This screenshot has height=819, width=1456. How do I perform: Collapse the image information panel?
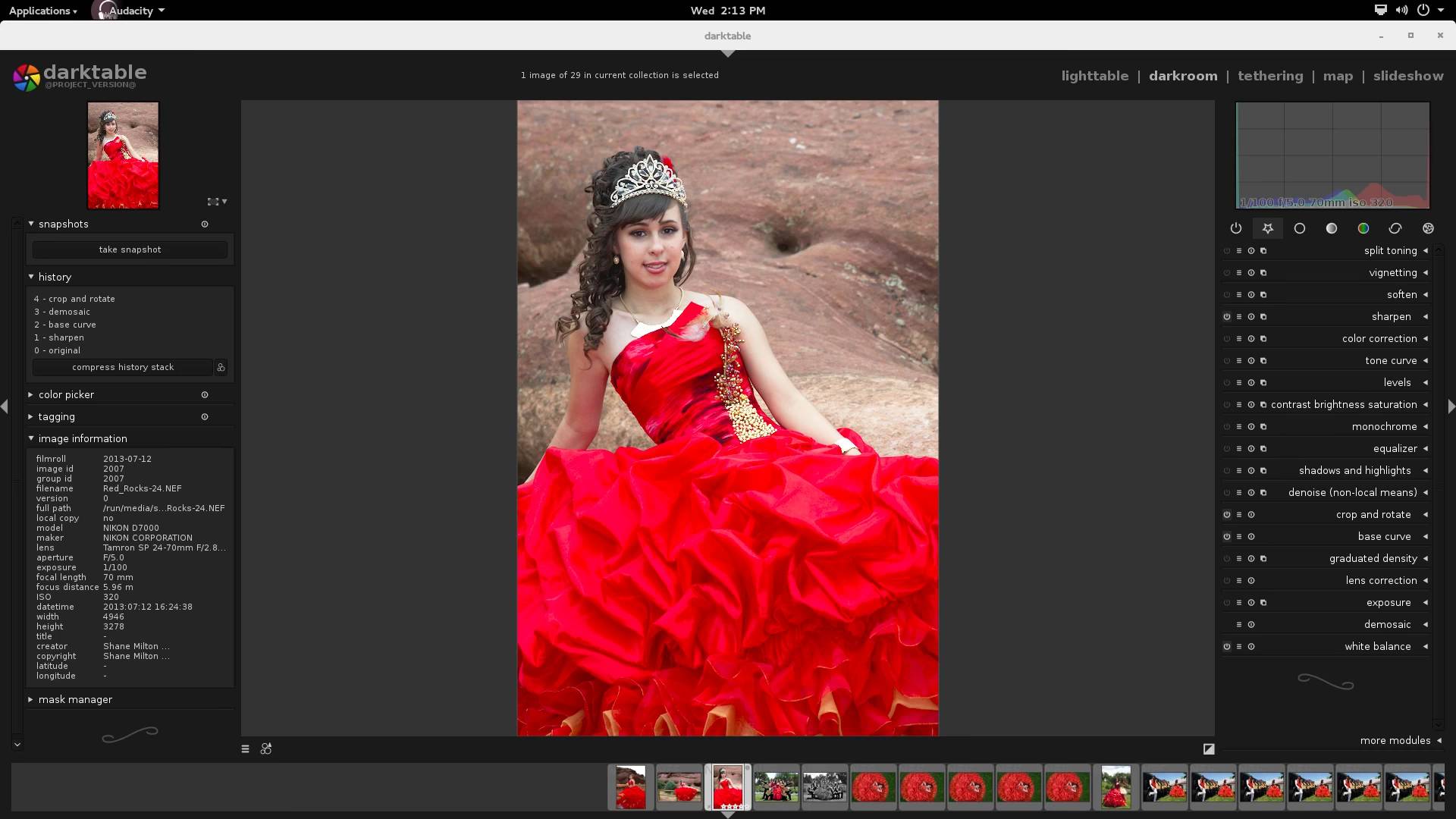[x=82, y=439]
